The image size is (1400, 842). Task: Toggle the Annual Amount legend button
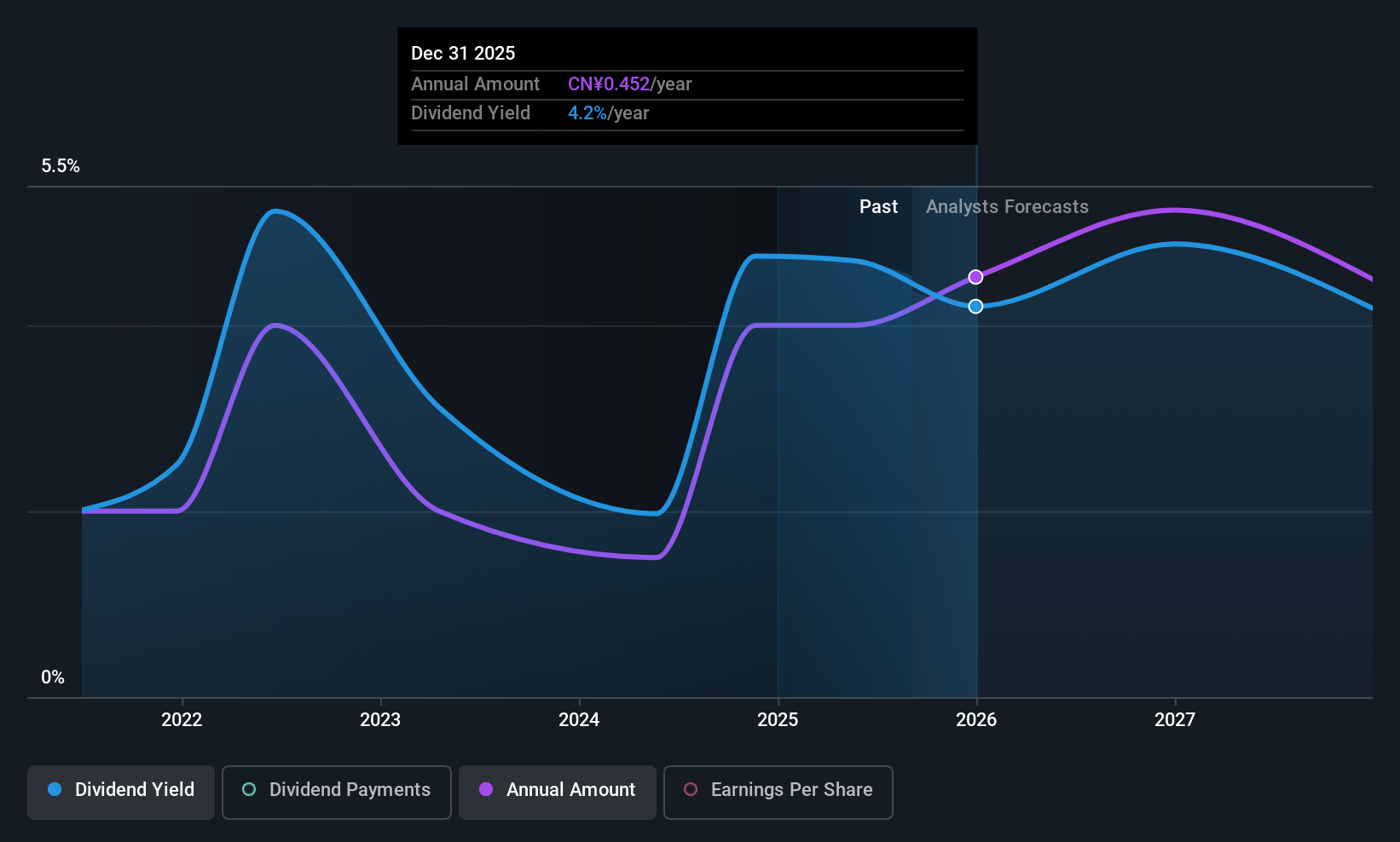[x=558, y=792]
